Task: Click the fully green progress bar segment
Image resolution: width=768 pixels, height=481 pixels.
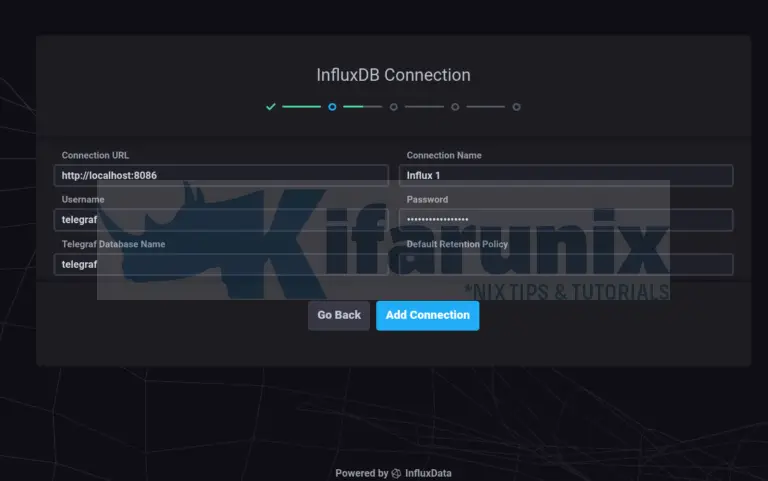Action: [301, 106]
